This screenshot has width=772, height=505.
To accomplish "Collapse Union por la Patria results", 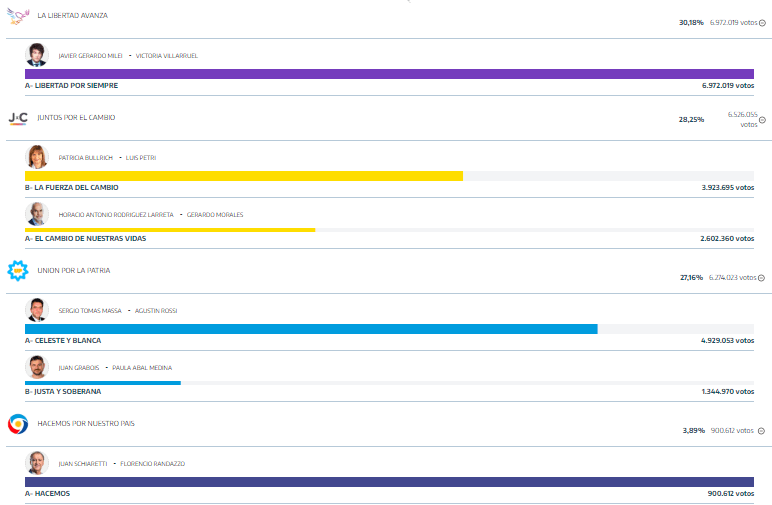I will [x=761, y=278].
